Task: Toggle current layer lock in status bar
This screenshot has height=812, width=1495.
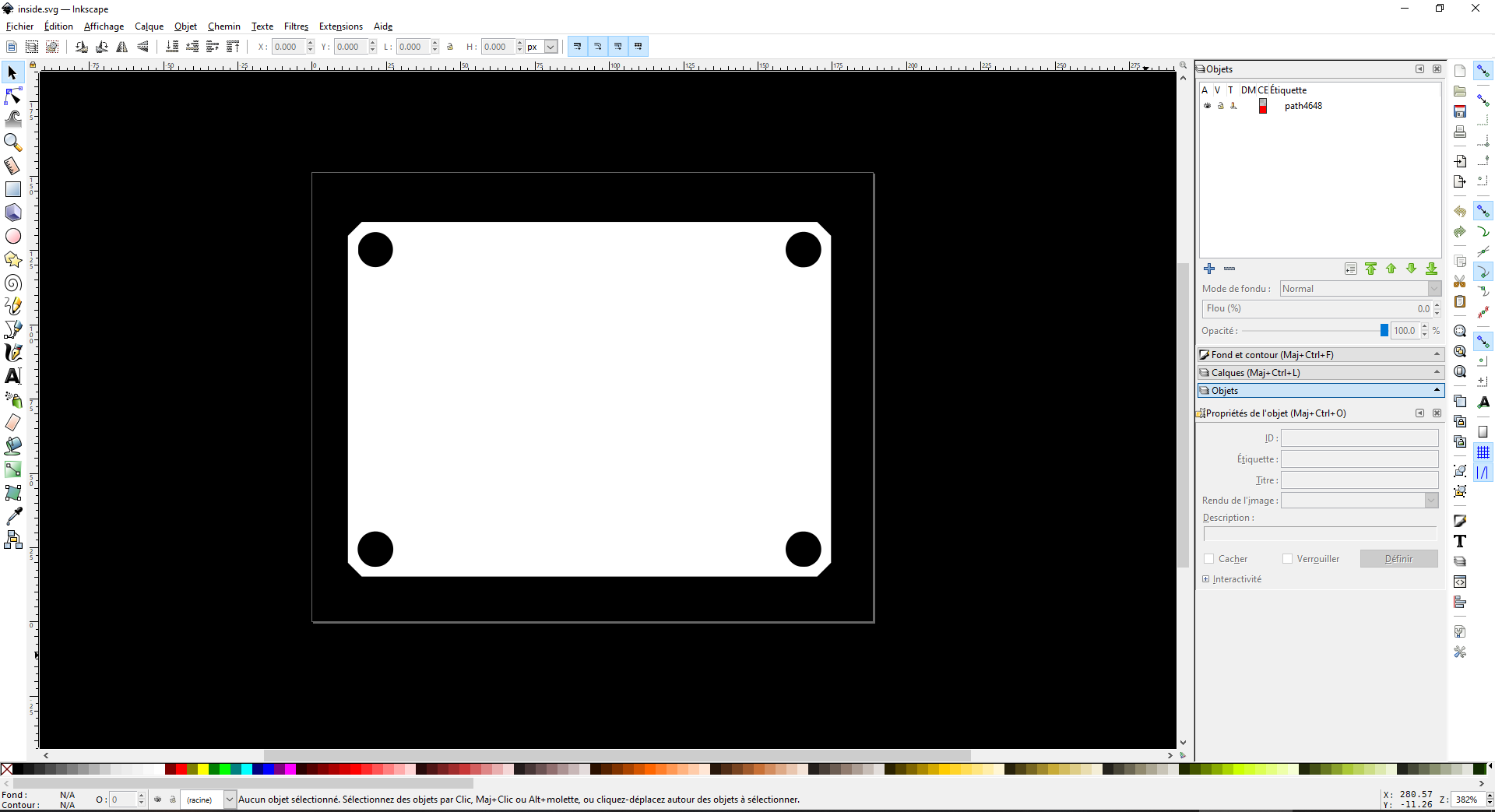Action: pyautogui.click(x=173, y=800)
